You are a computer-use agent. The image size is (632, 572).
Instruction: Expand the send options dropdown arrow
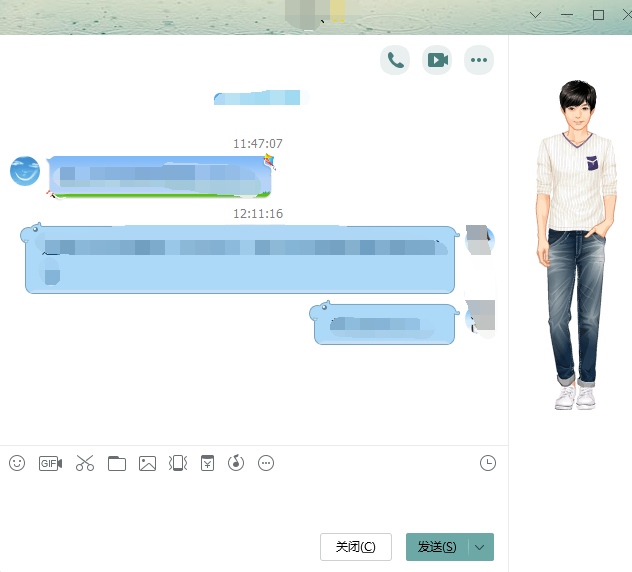click(481, 547)
